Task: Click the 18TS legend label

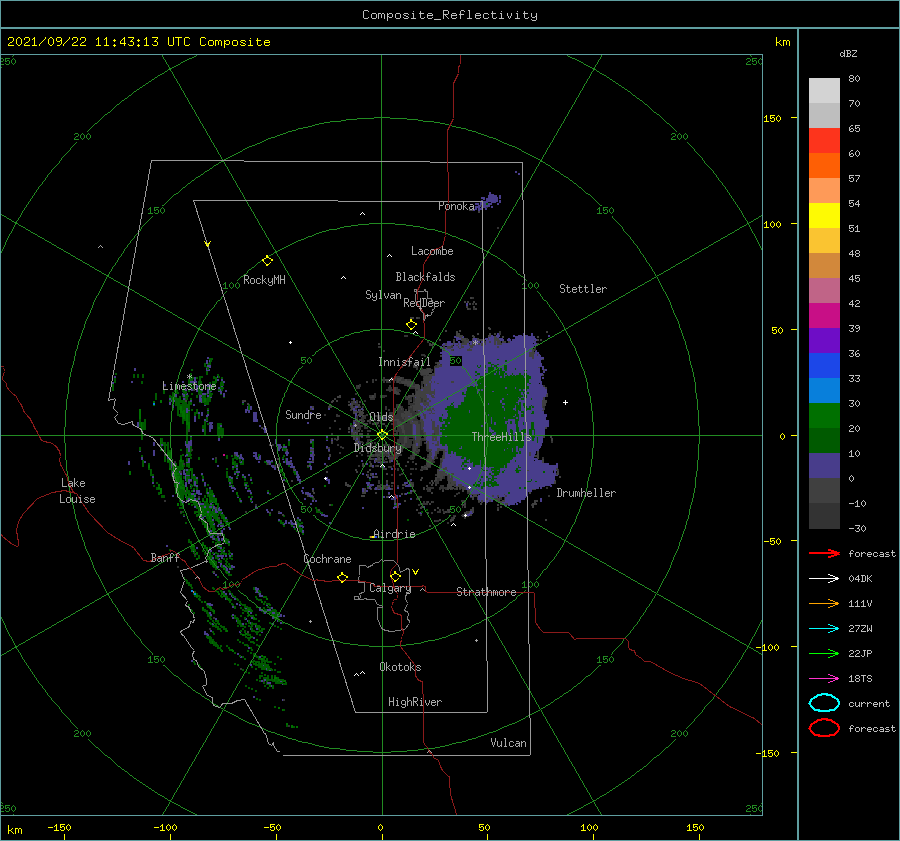Action: point(860,679)
